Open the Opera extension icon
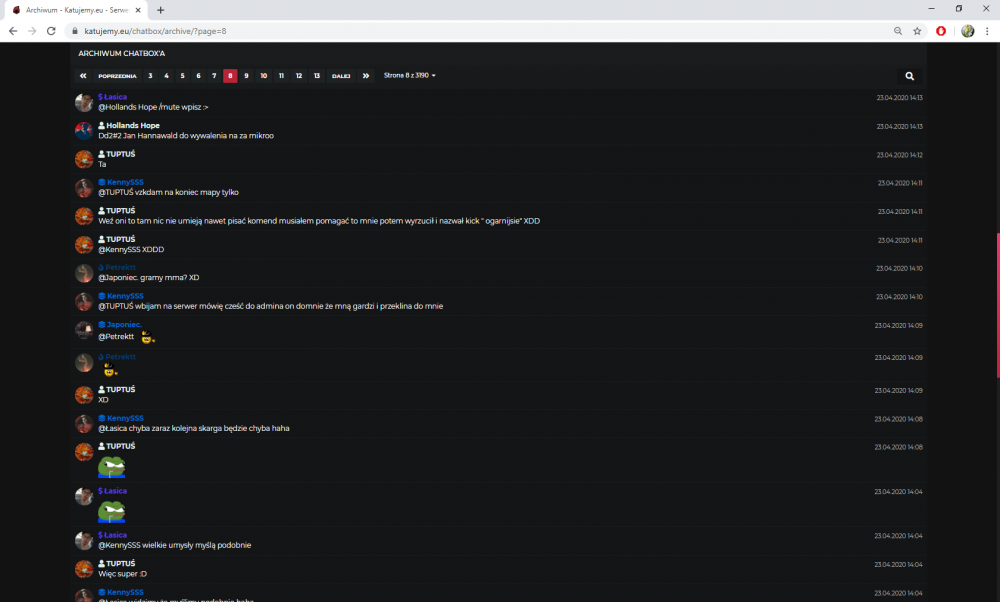The width and height of the screenshot is (1000, 602). click(x=941, y=31)
